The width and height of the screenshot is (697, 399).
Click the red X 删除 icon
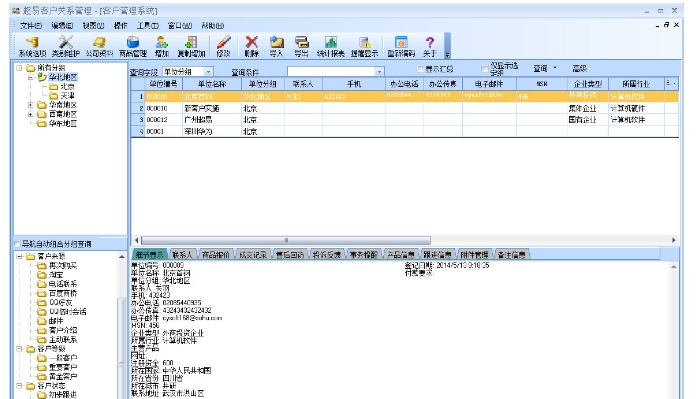coord(252,46)
